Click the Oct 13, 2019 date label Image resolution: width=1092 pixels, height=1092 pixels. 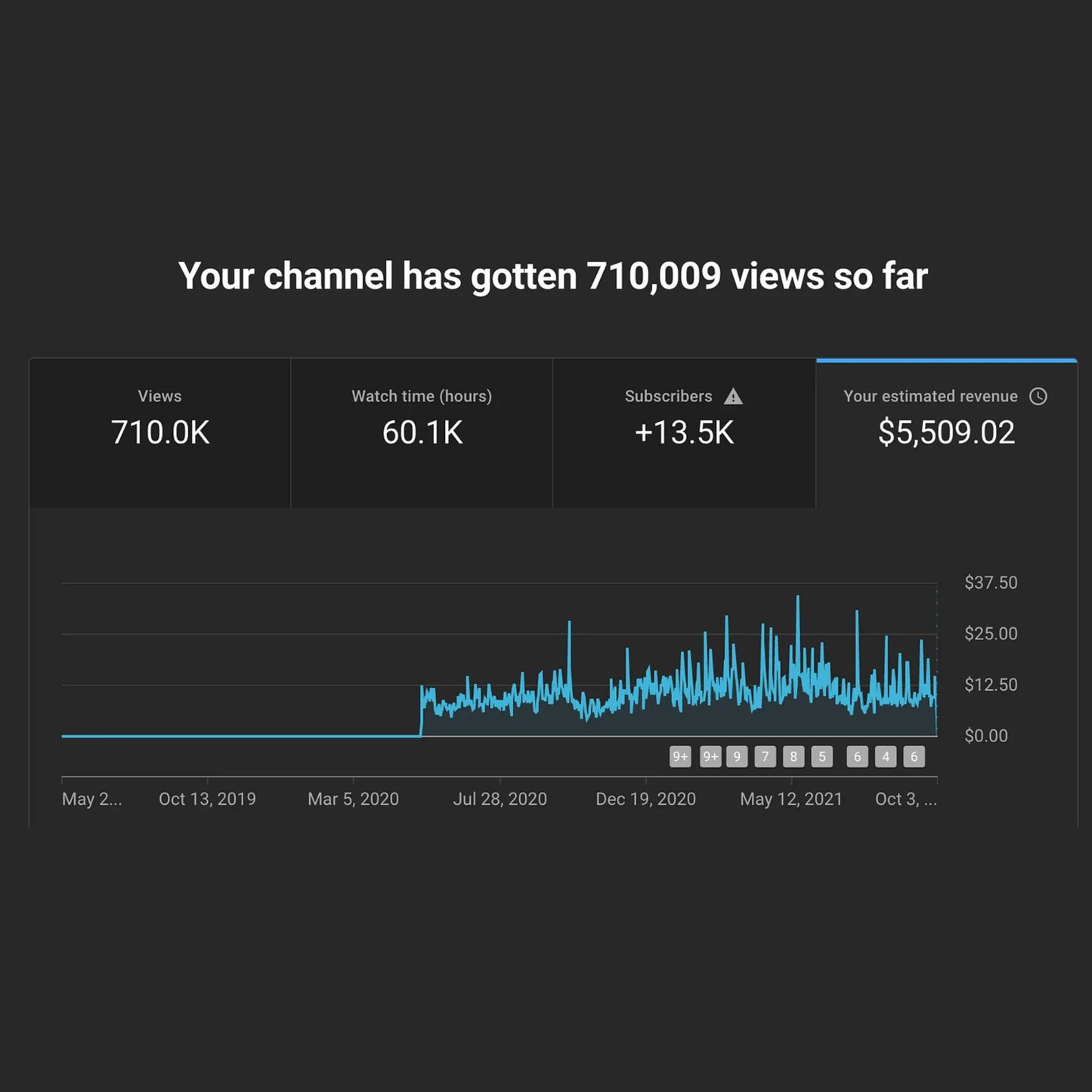208,799
